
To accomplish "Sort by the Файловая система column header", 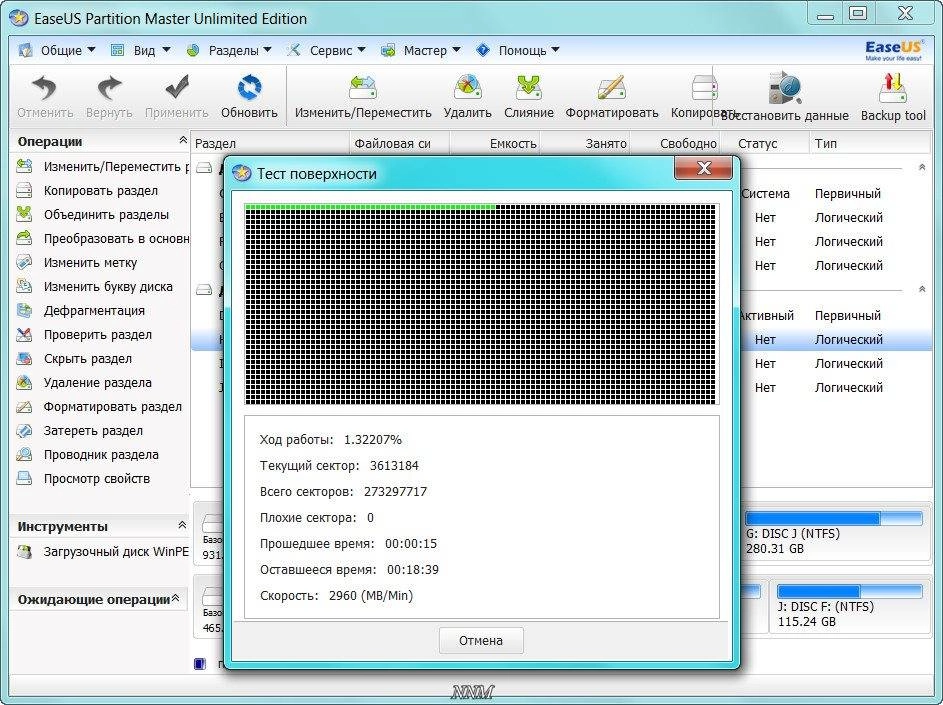I will click(399, 144).
